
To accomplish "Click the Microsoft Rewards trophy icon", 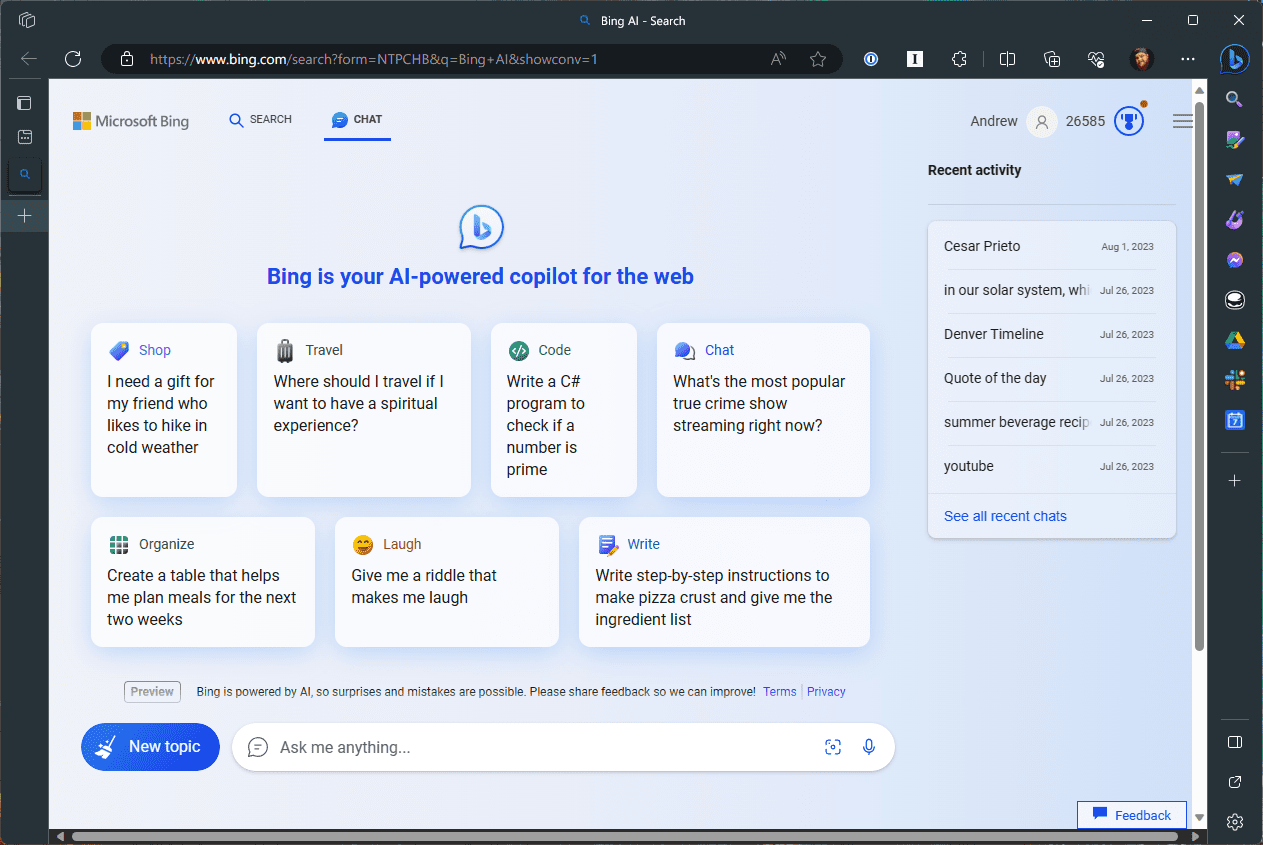I will click(x=1129, y=121).
